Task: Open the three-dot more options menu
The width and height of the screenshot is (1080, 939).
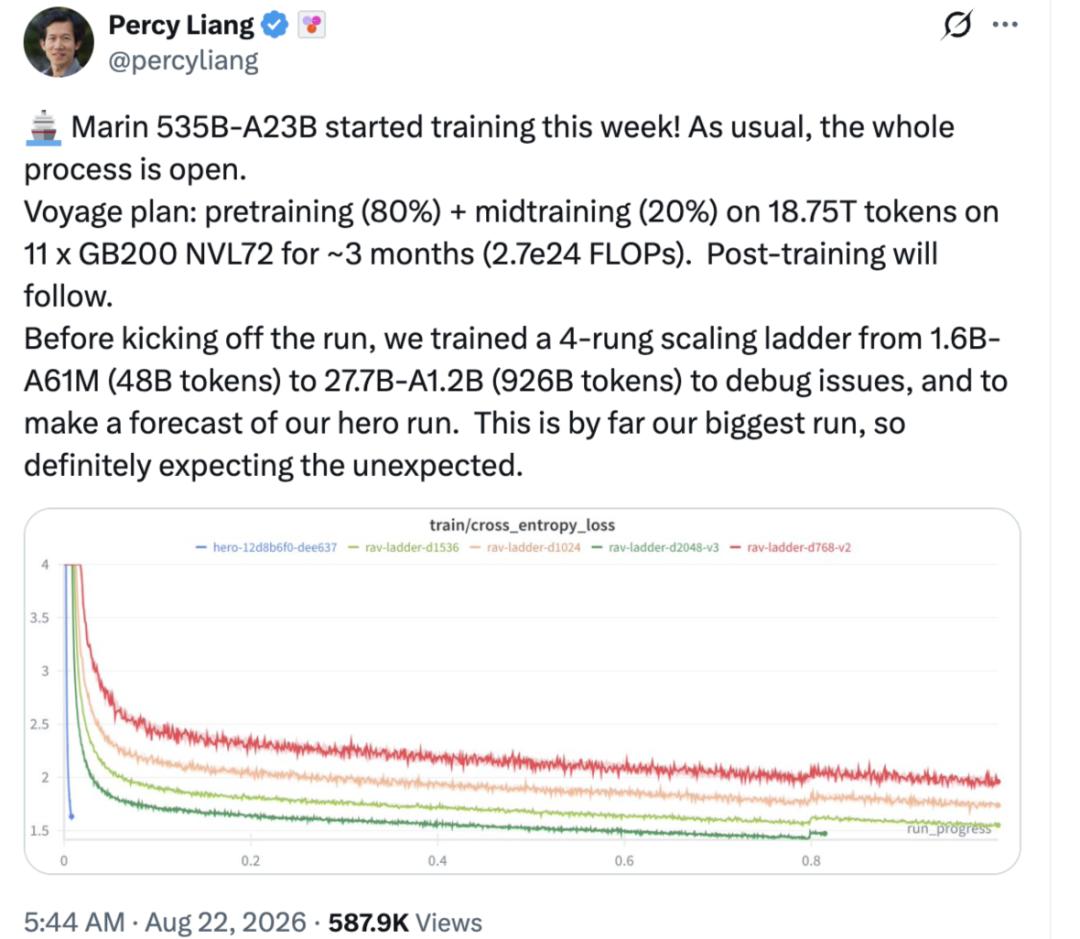Action: (1005, 25)
